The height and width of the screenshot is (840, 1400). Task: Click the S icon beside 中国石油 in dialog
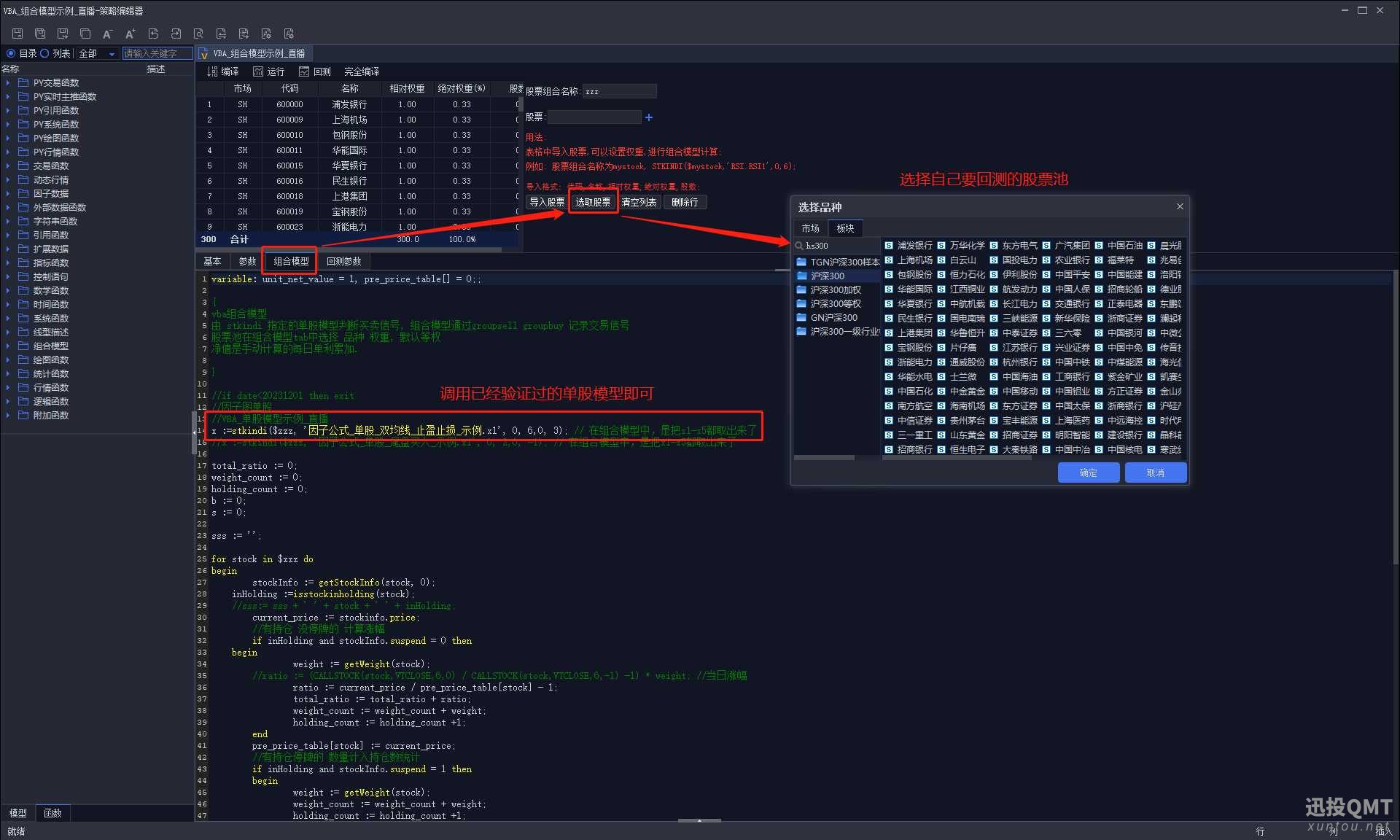pos(1099,246)
